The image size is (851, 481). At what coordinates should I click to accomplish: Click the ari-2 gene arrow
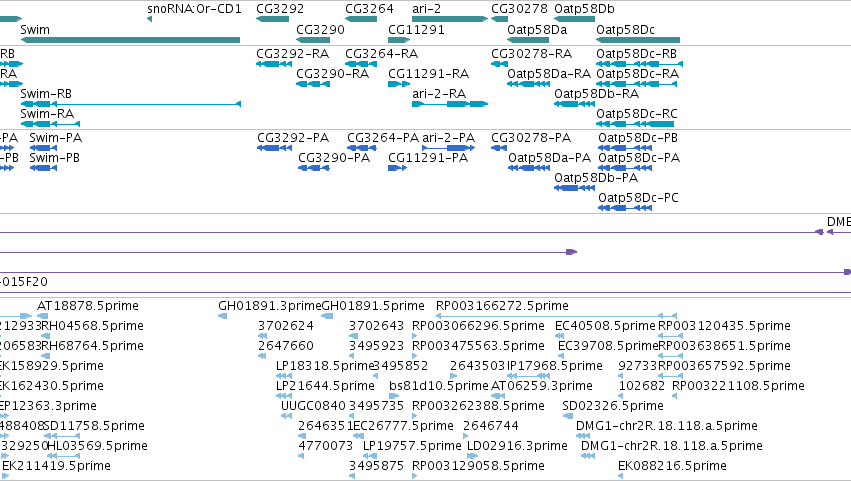click(x=450, y=19)
